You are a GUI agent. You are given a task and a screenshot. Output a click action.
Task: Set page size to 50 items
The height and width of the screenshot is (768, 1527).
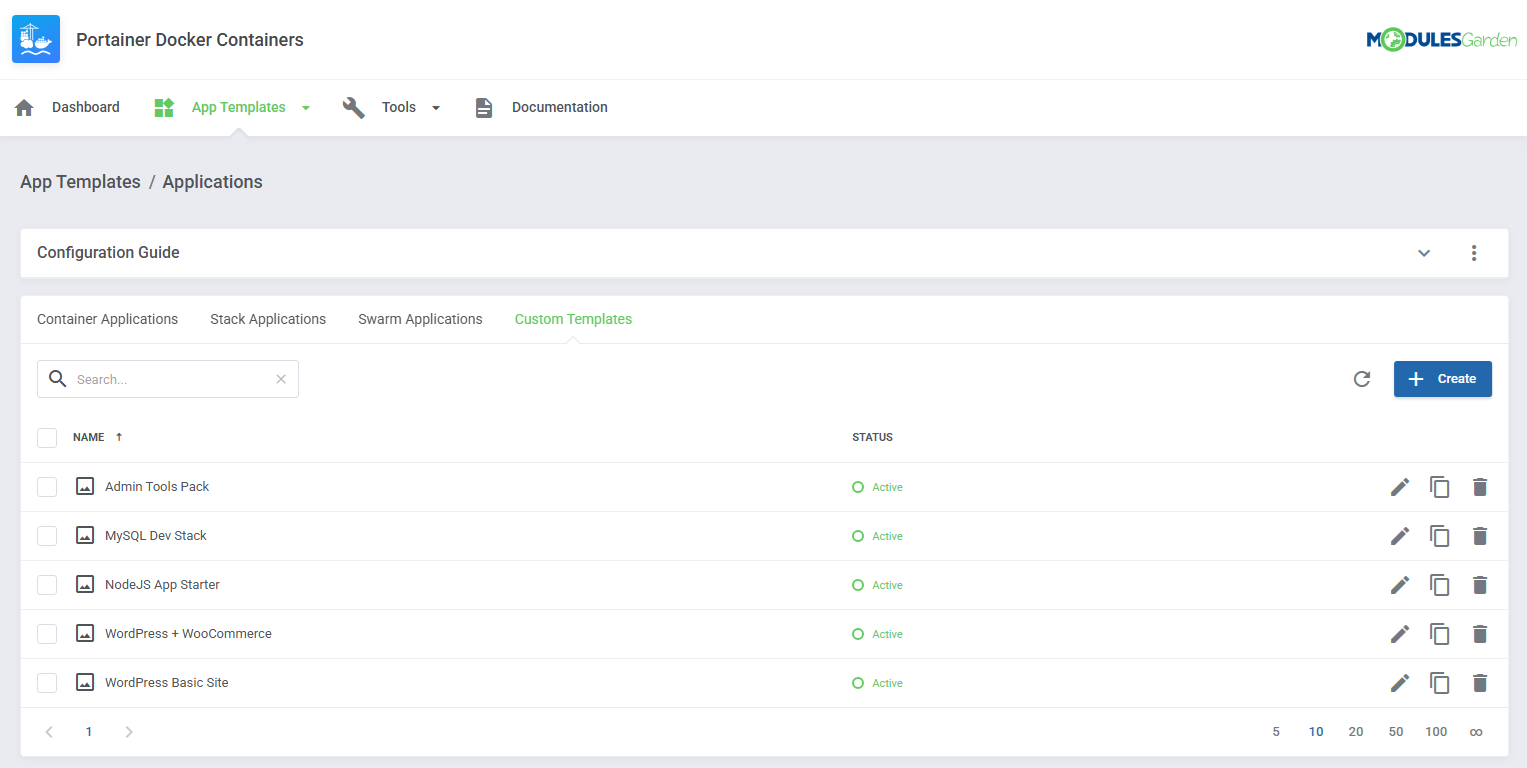pos(1396,731)
